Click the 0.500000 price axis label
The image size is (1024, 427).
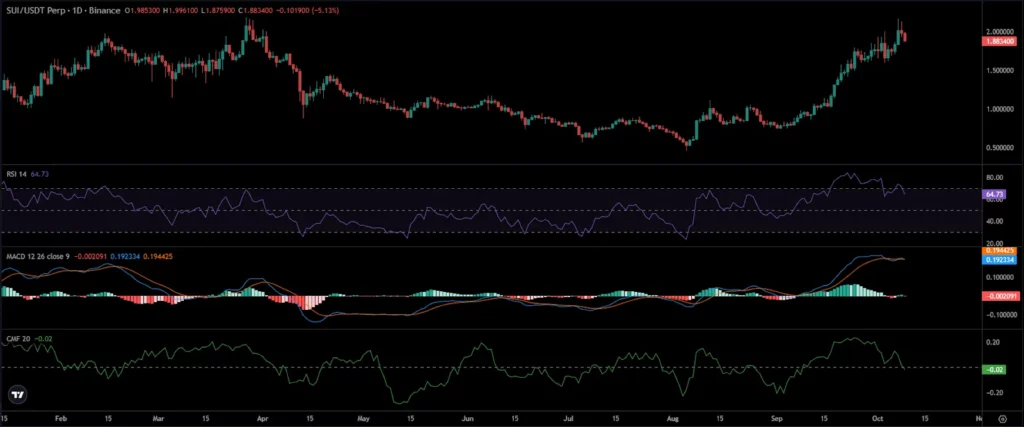pos(1000,148)
